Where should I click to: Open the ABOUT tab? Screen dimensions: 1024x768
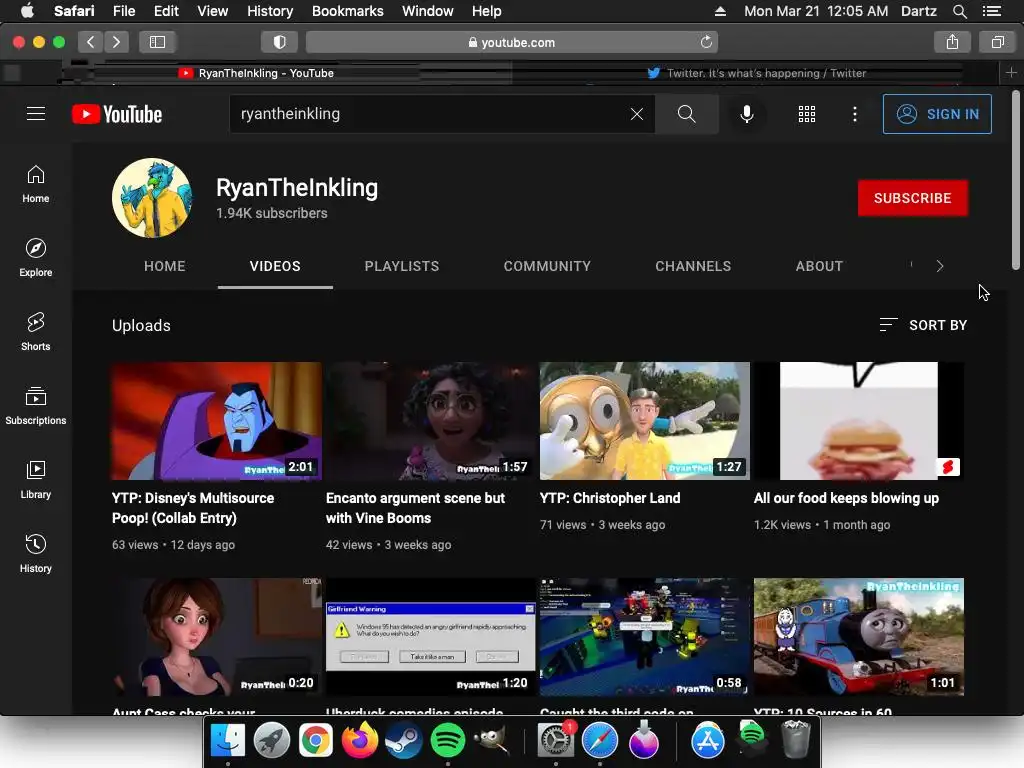[x=819, y=266]
